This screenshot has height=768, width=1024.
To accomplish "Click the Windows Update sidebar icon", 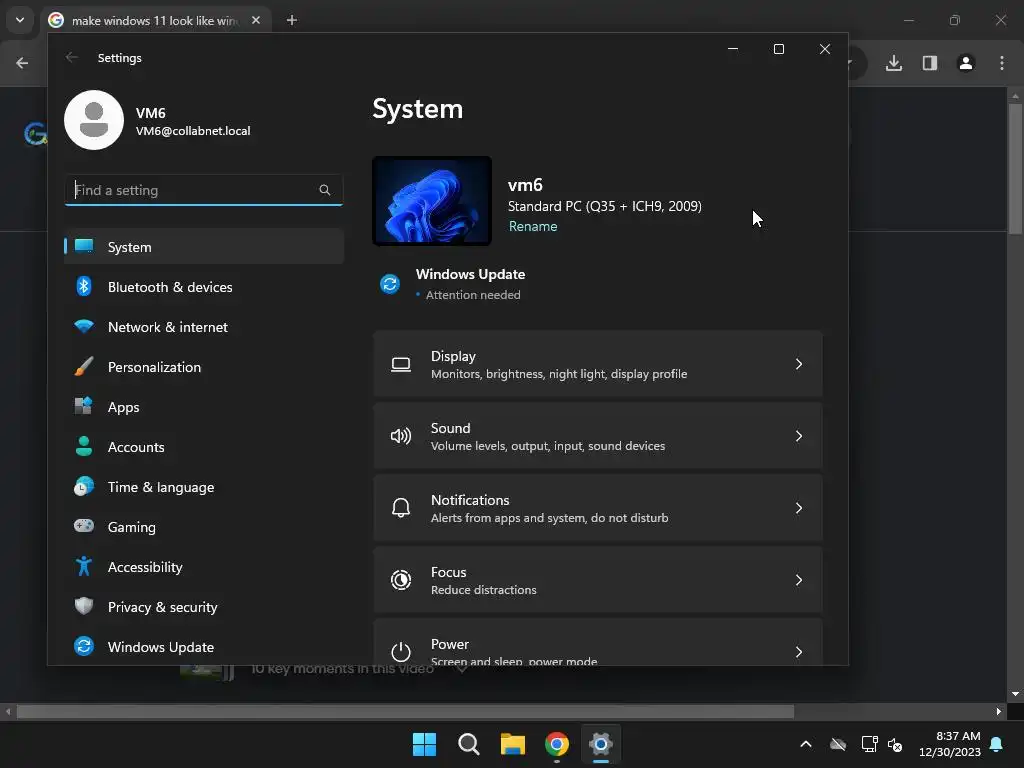I will coord(84,646).
